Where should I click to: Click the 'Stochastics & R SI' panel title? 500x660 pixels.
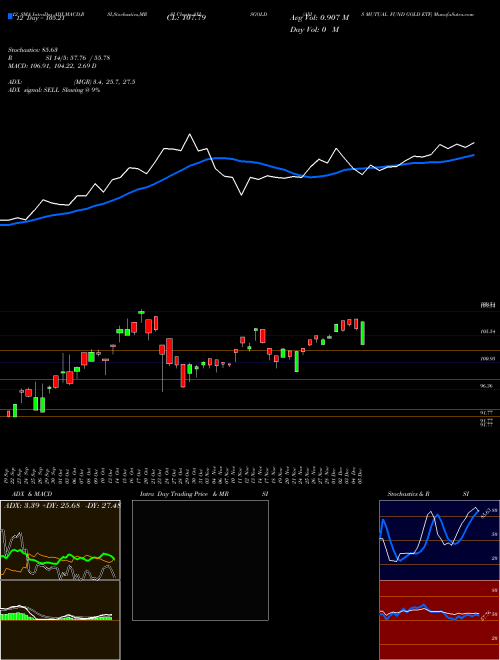[x=428, y=494]
